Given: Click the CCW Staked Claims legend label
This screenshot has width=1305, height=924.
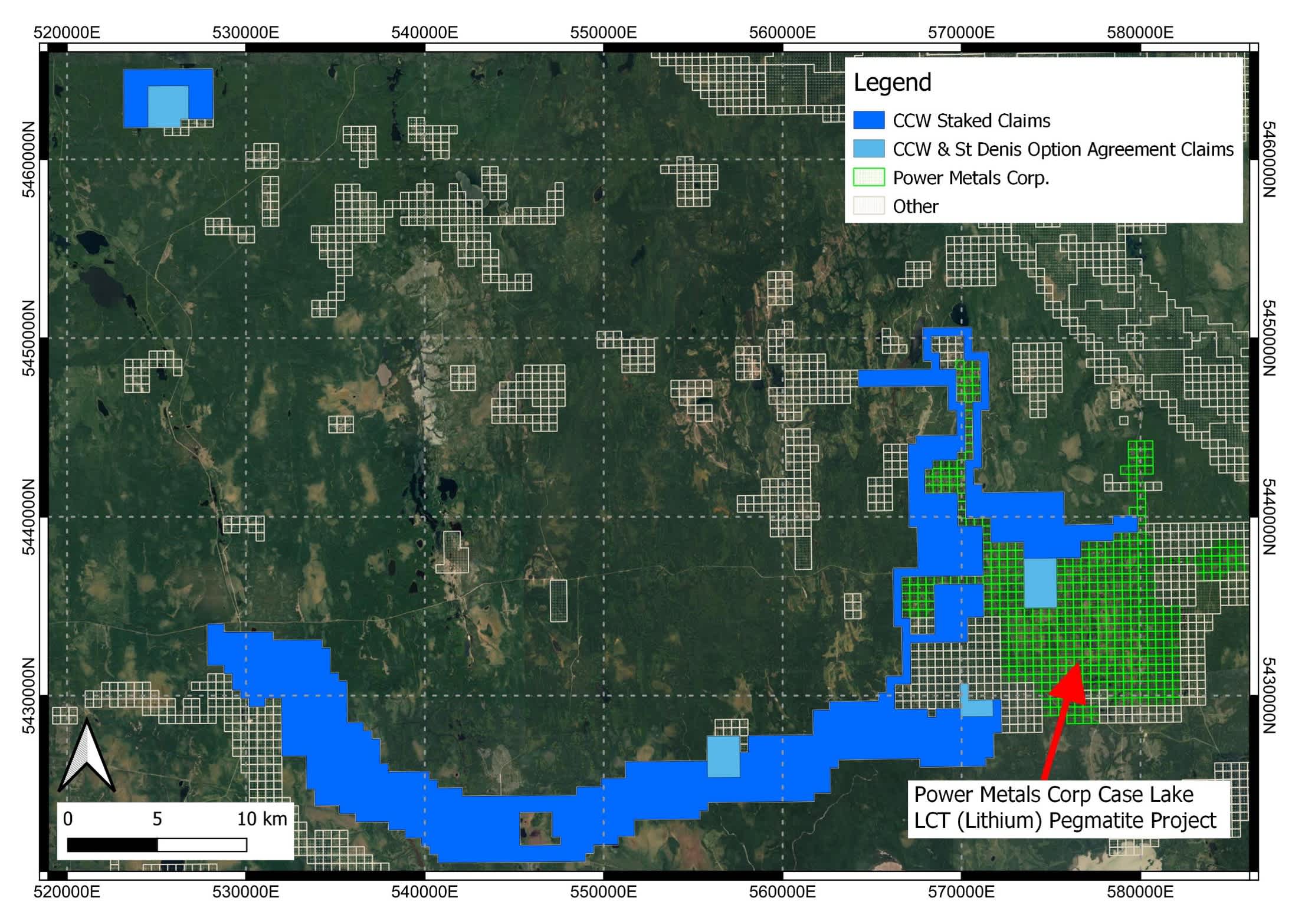Looking at the screenshot, I should pos(971,121).
